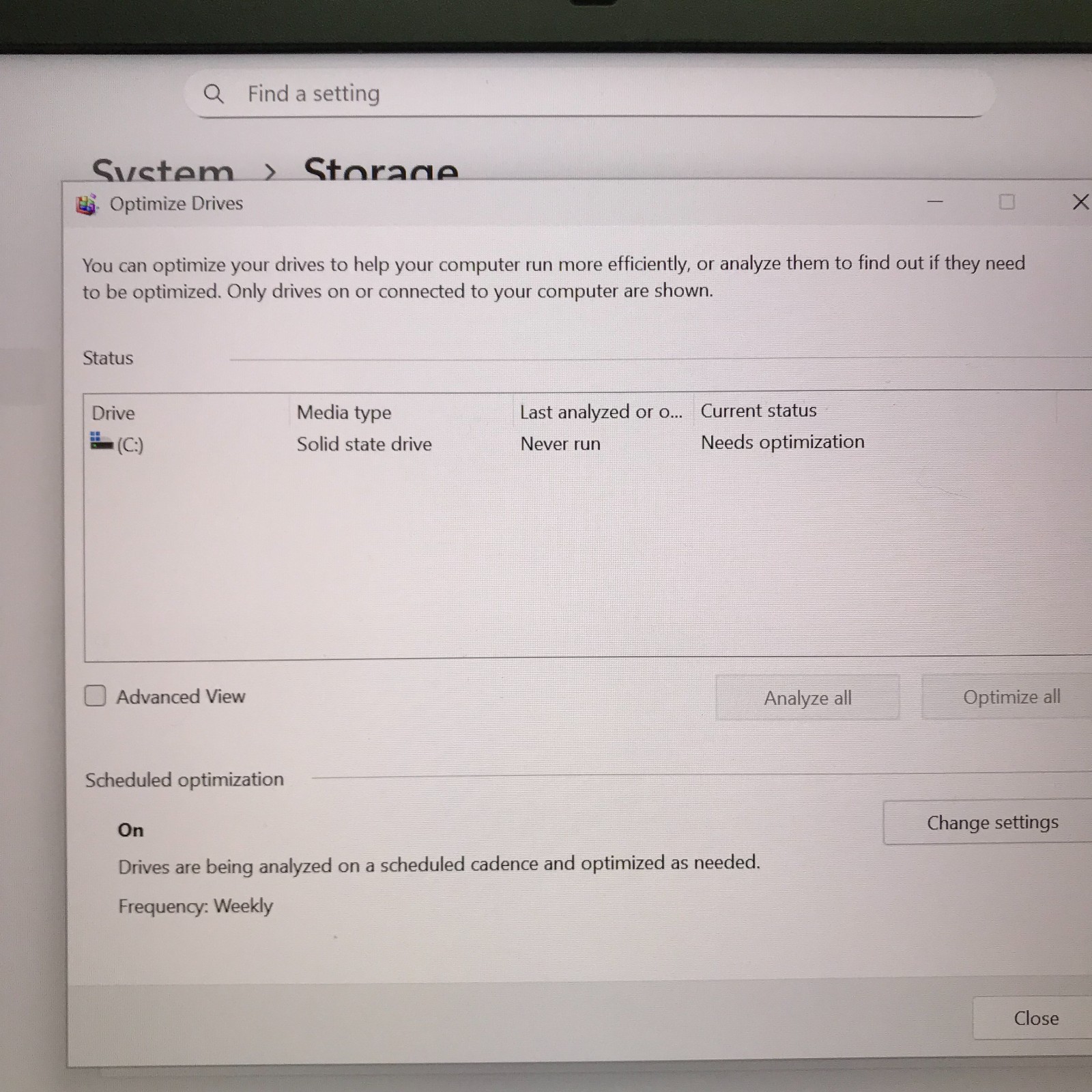Minimize the Optimize Drives window
Viewport: 1092px width, 1092px height.
(935, 202)
